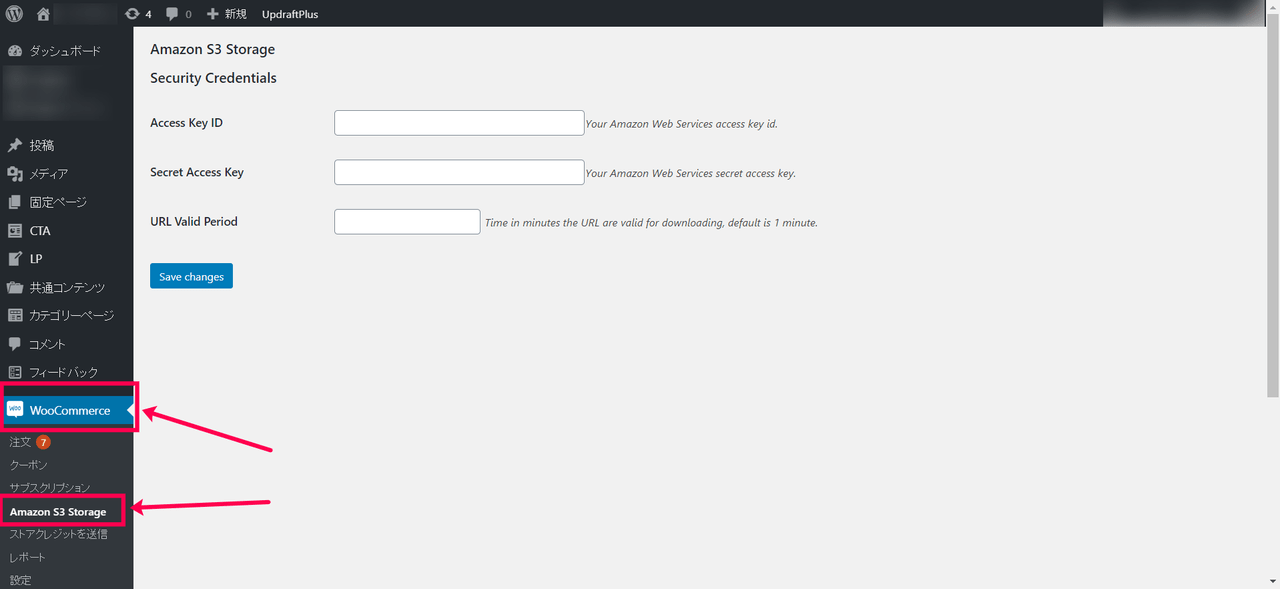Click the 'Time in minutes the URL are valid' hint
1280x589 pixels.
coord(651,223)
